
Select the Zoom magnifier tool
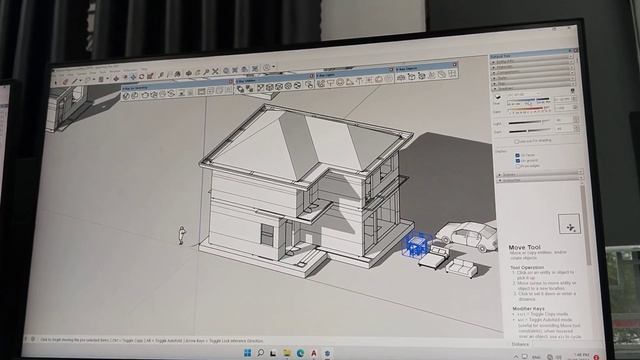click(x=206, y=72)
